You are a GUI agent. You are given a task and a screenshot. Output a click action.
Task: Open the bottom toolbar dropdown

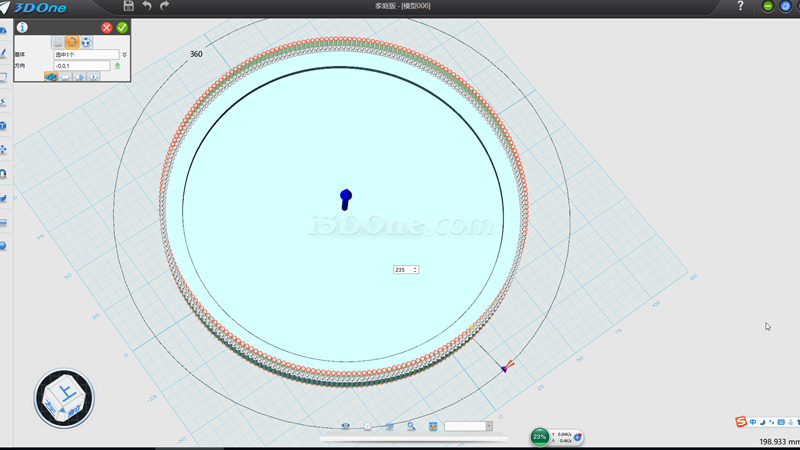coord(489,426)
